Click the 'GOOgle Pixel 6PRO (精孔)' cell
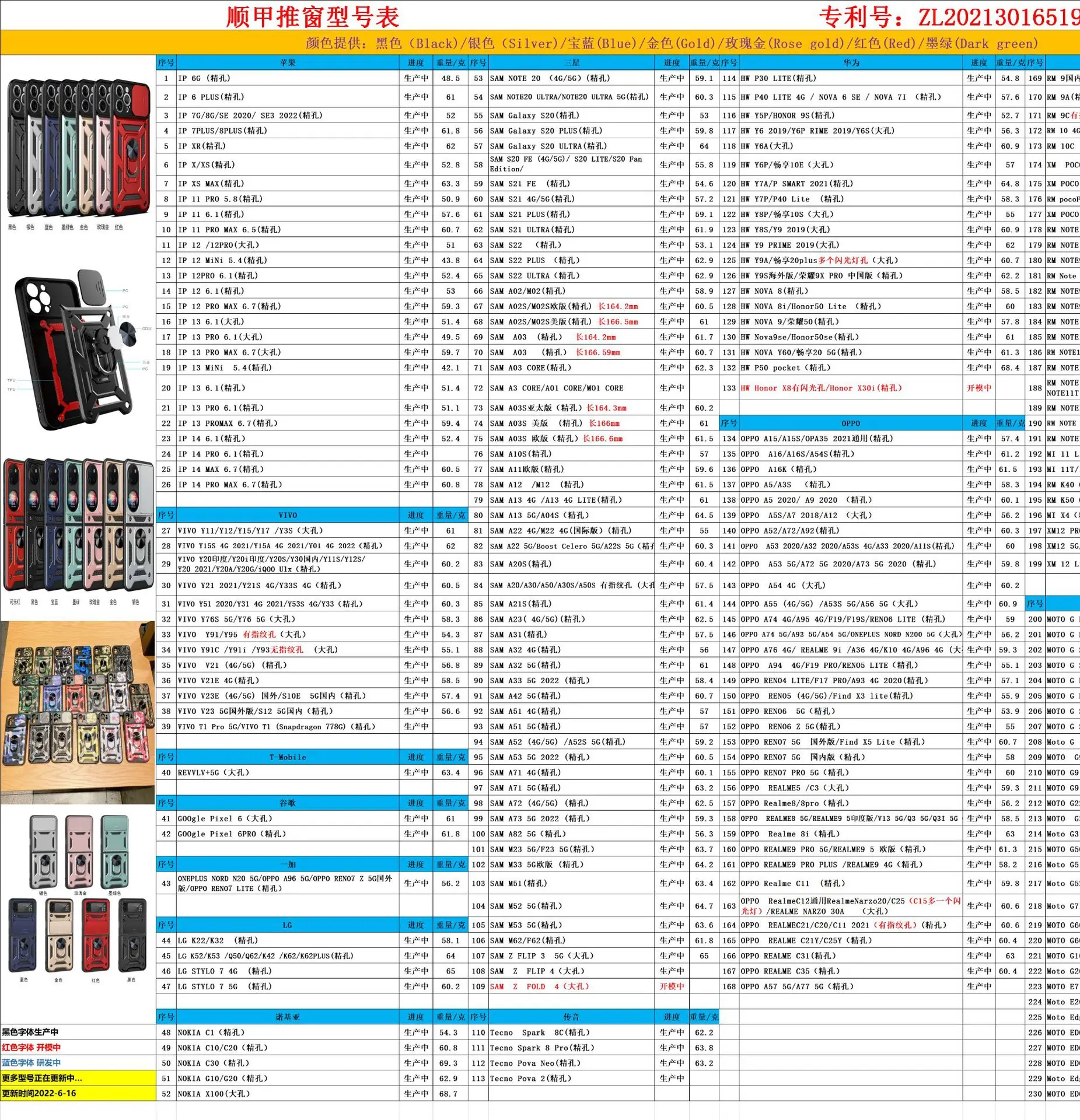1080x1120 pixels. (288, 834)
